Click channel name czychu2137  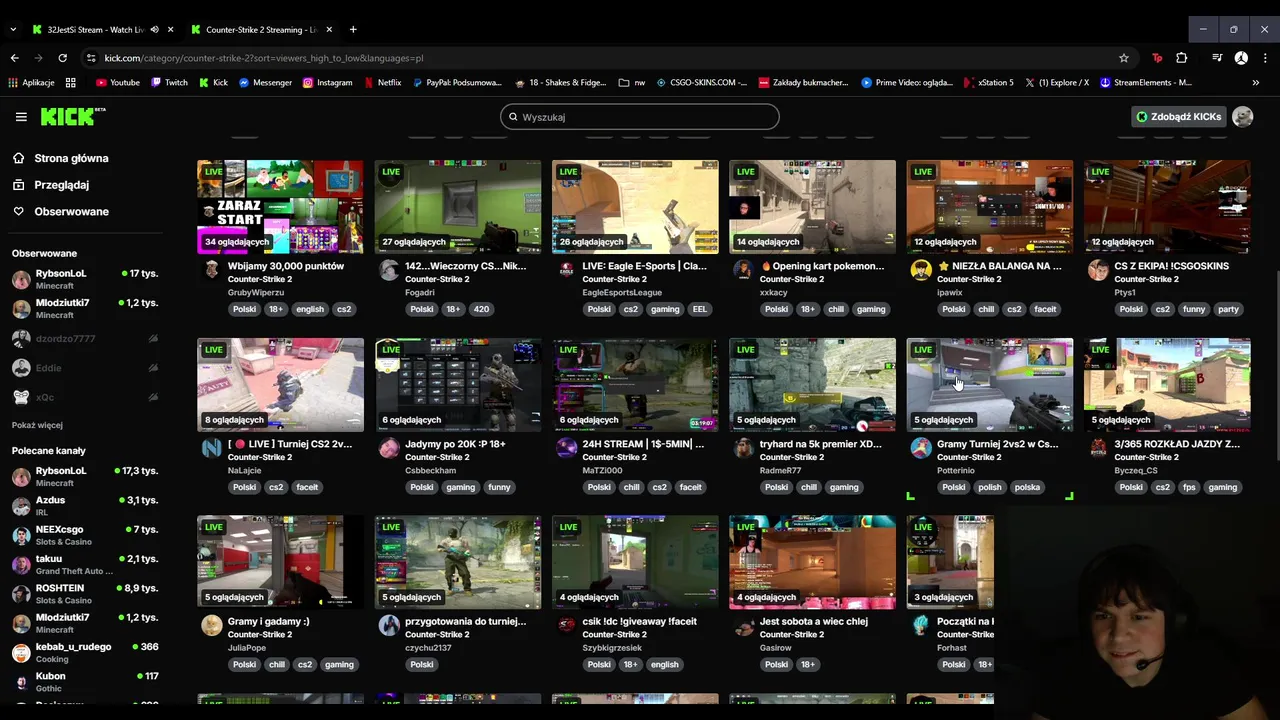coord(428,648)
